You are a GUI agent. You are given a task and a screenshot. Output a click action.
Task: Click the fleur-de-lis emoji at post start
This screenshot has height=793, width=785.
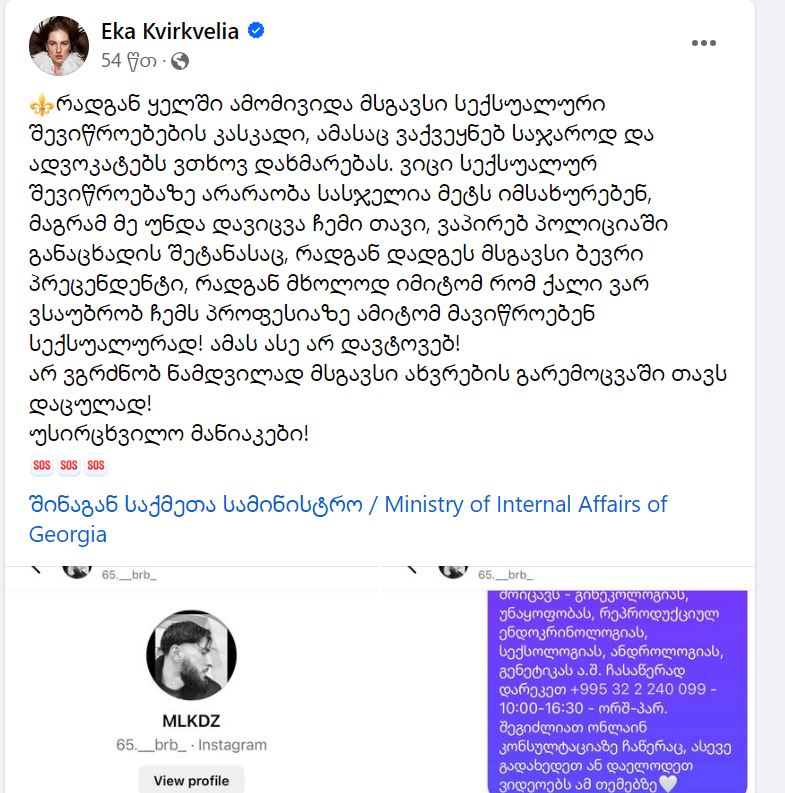pos(41,106)
